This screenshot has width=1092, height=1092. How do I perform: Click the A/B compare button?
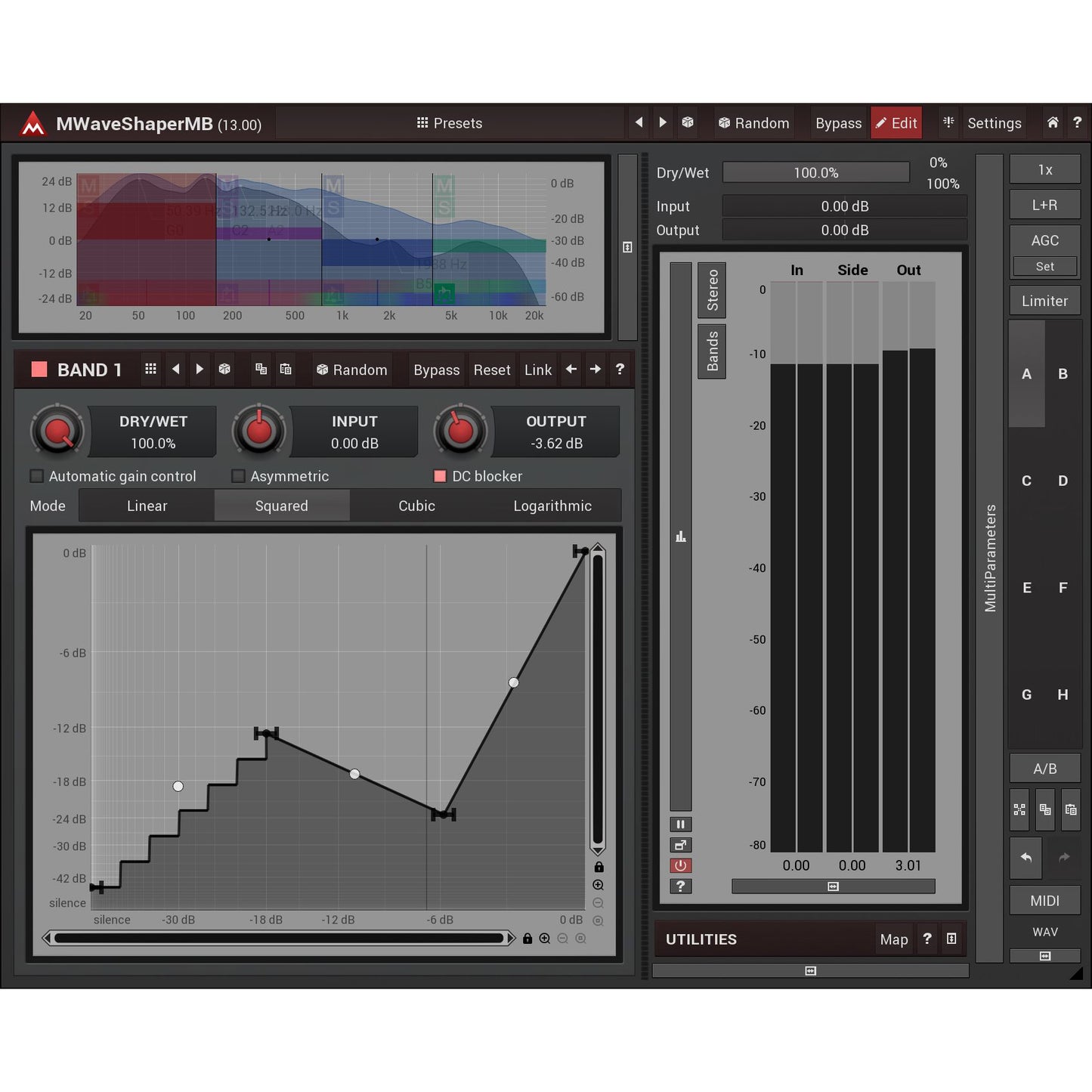pyautogui.click(x=1044, y=769)
